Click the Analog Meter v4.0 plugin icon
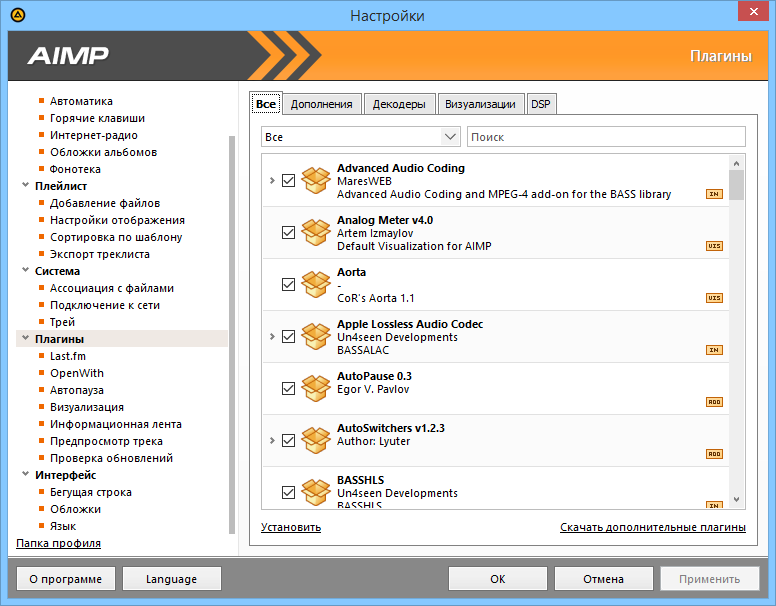 [x=316, y=233]
